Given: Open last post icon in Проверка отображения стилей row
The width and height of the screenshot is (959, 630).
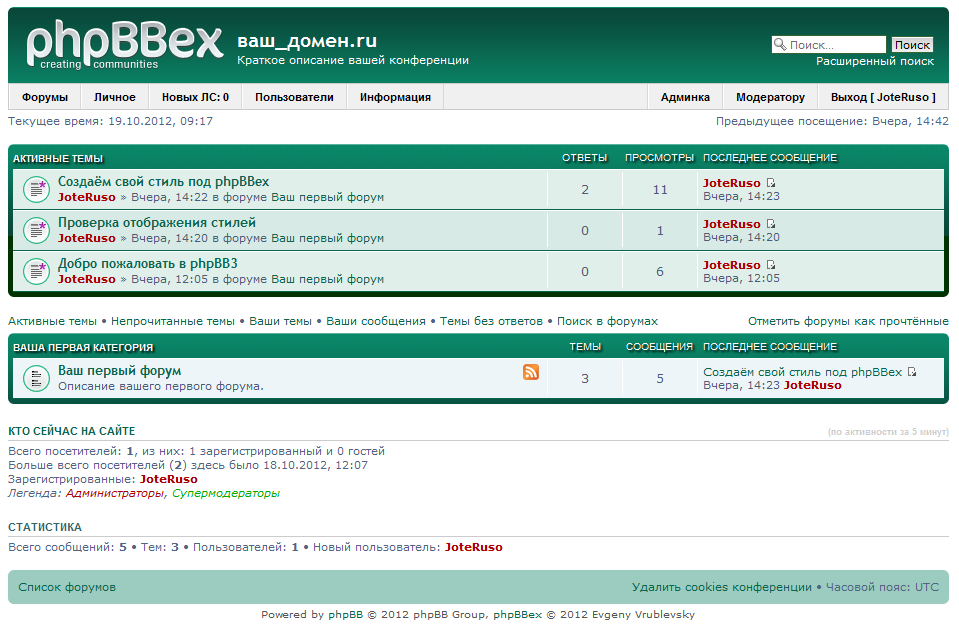Looking at the screenshot, I should 771,224.
